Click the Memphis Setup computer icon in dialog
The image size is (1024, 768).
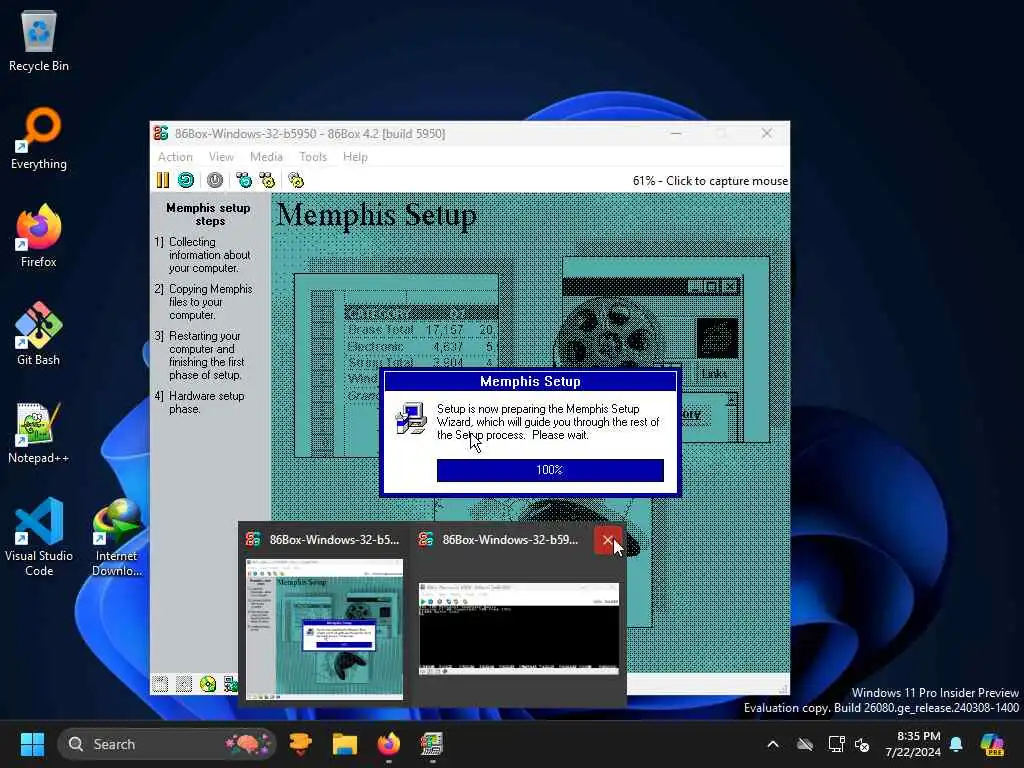pos(411,419)
